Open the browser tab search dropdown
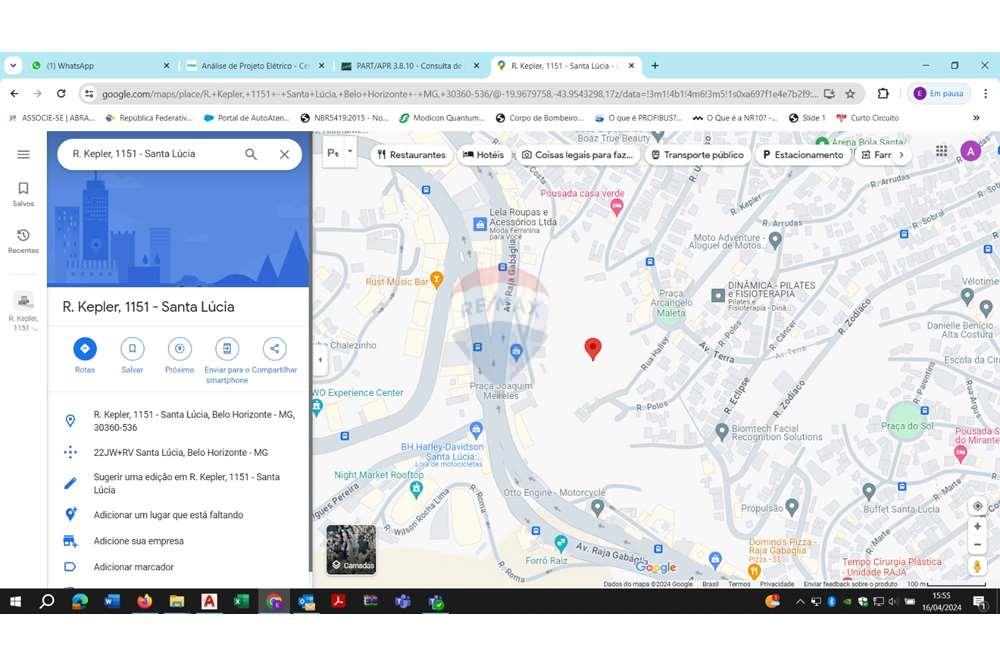 click(13, 66)
